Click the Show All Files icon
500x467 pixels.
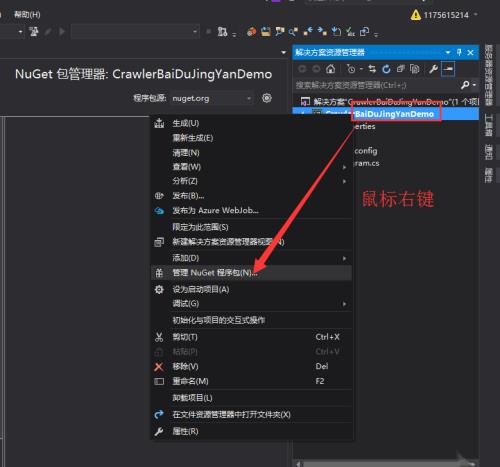(414, 69)
